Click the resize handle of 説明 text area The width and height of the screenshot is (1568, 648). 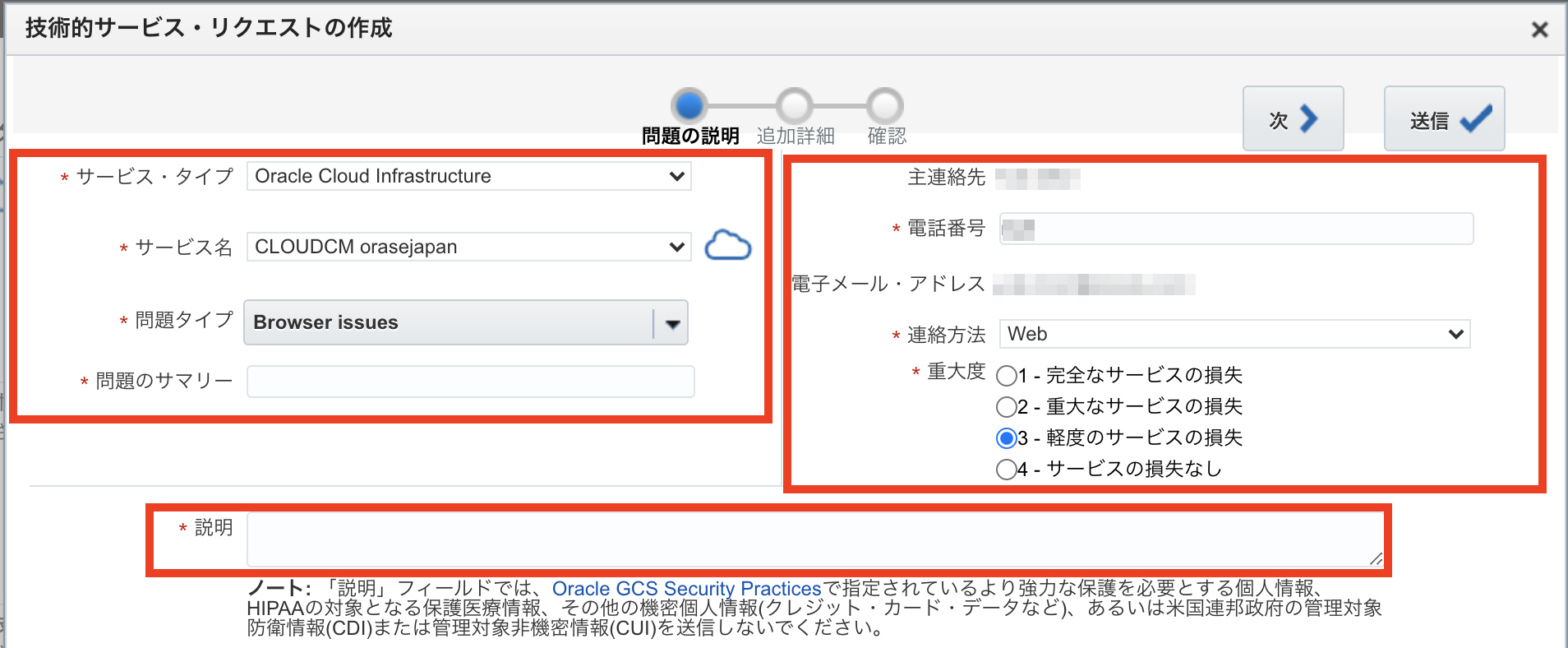(1376, 559)
